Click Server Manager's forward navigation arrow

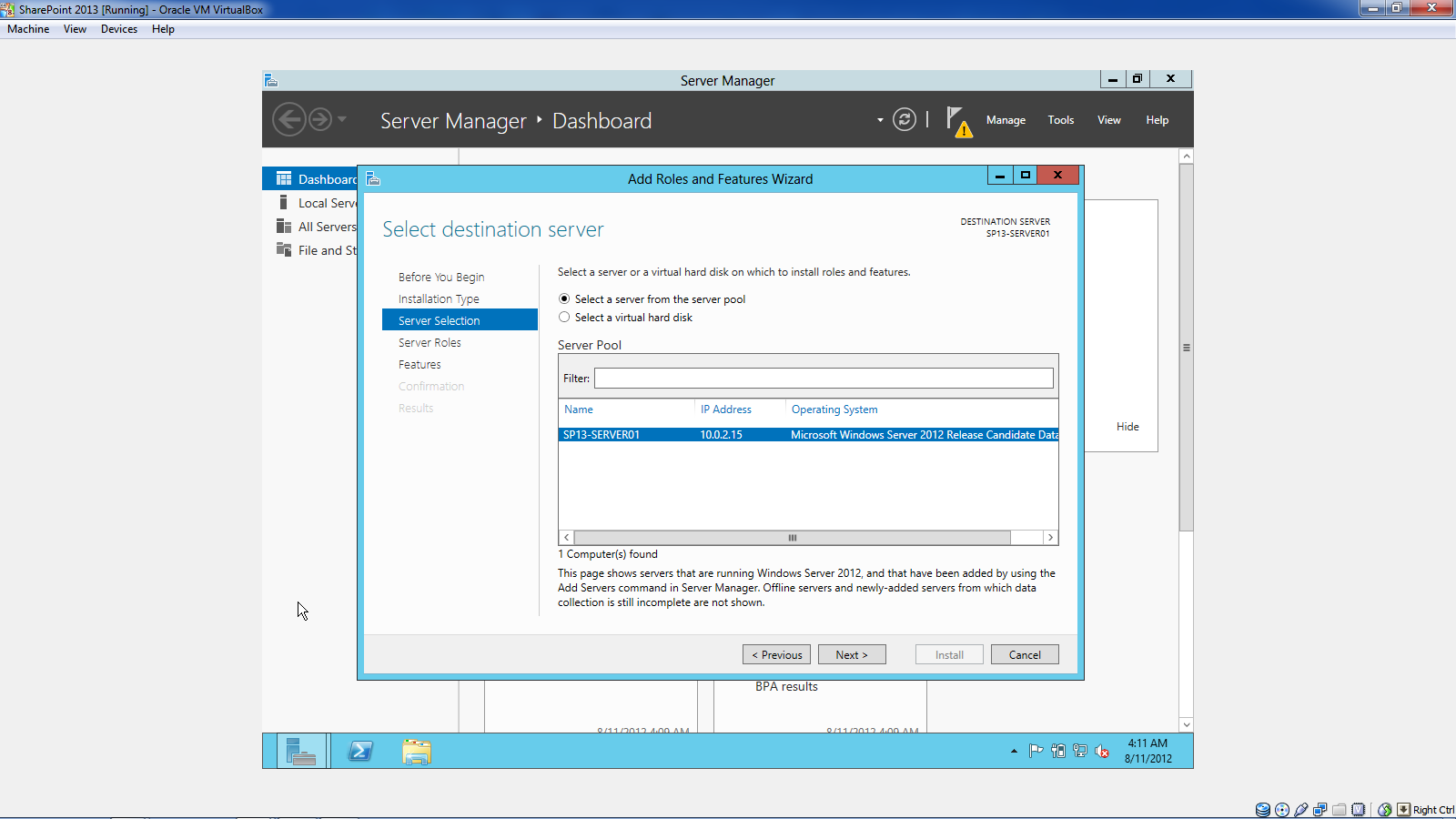pos(320,119)
